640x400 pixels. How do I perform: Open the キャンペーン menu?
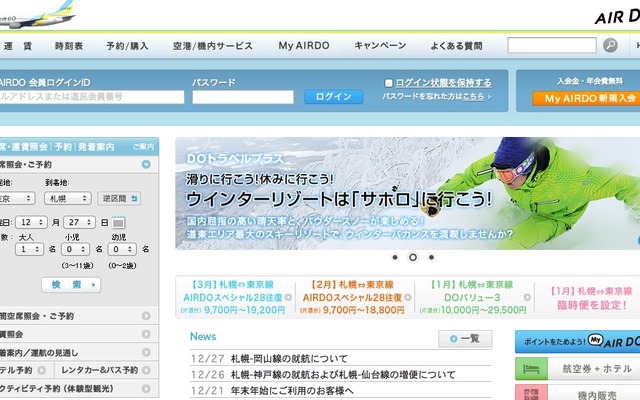click(380, 46)
